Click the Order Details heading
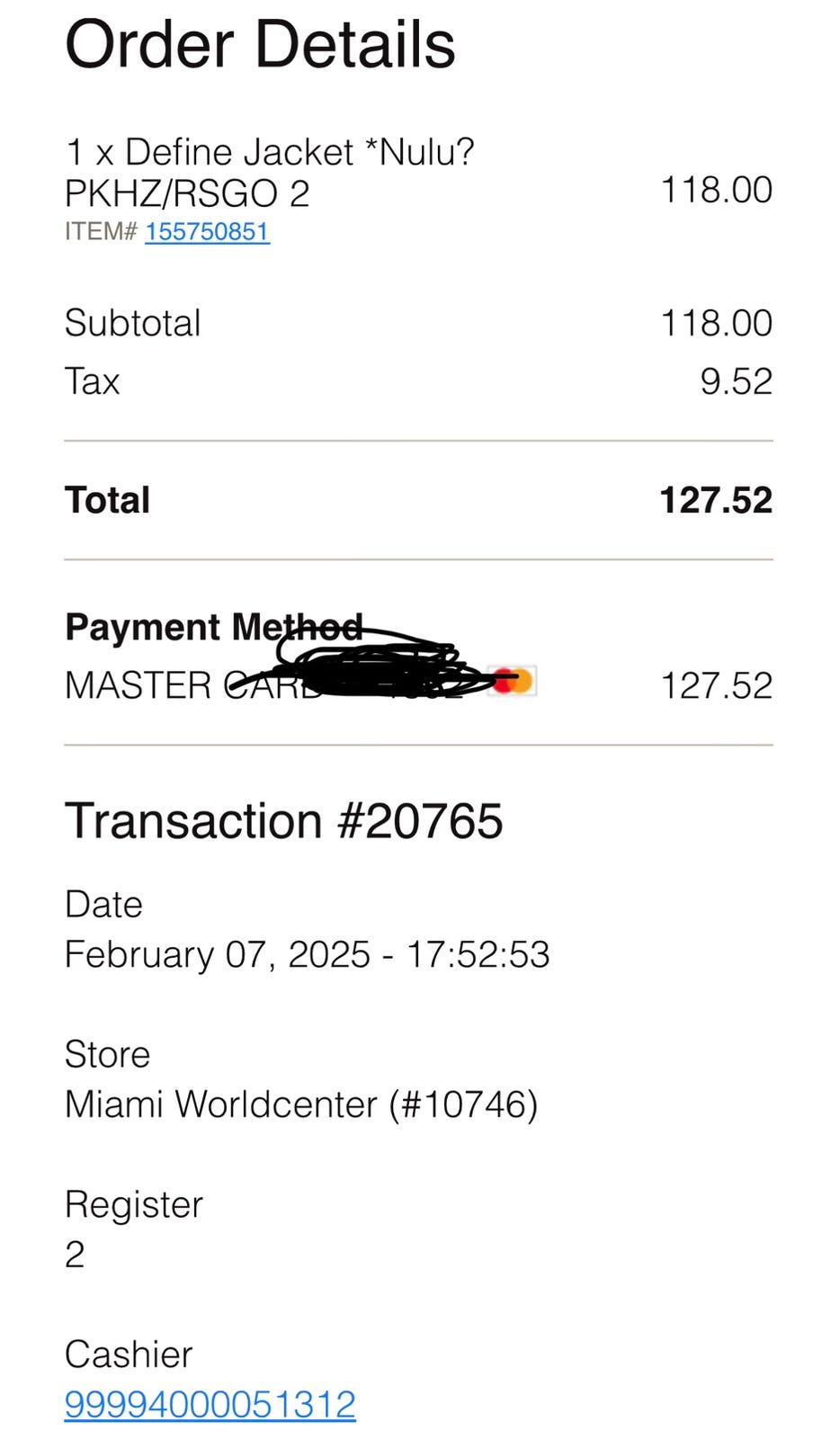 (x=260, y=45)
